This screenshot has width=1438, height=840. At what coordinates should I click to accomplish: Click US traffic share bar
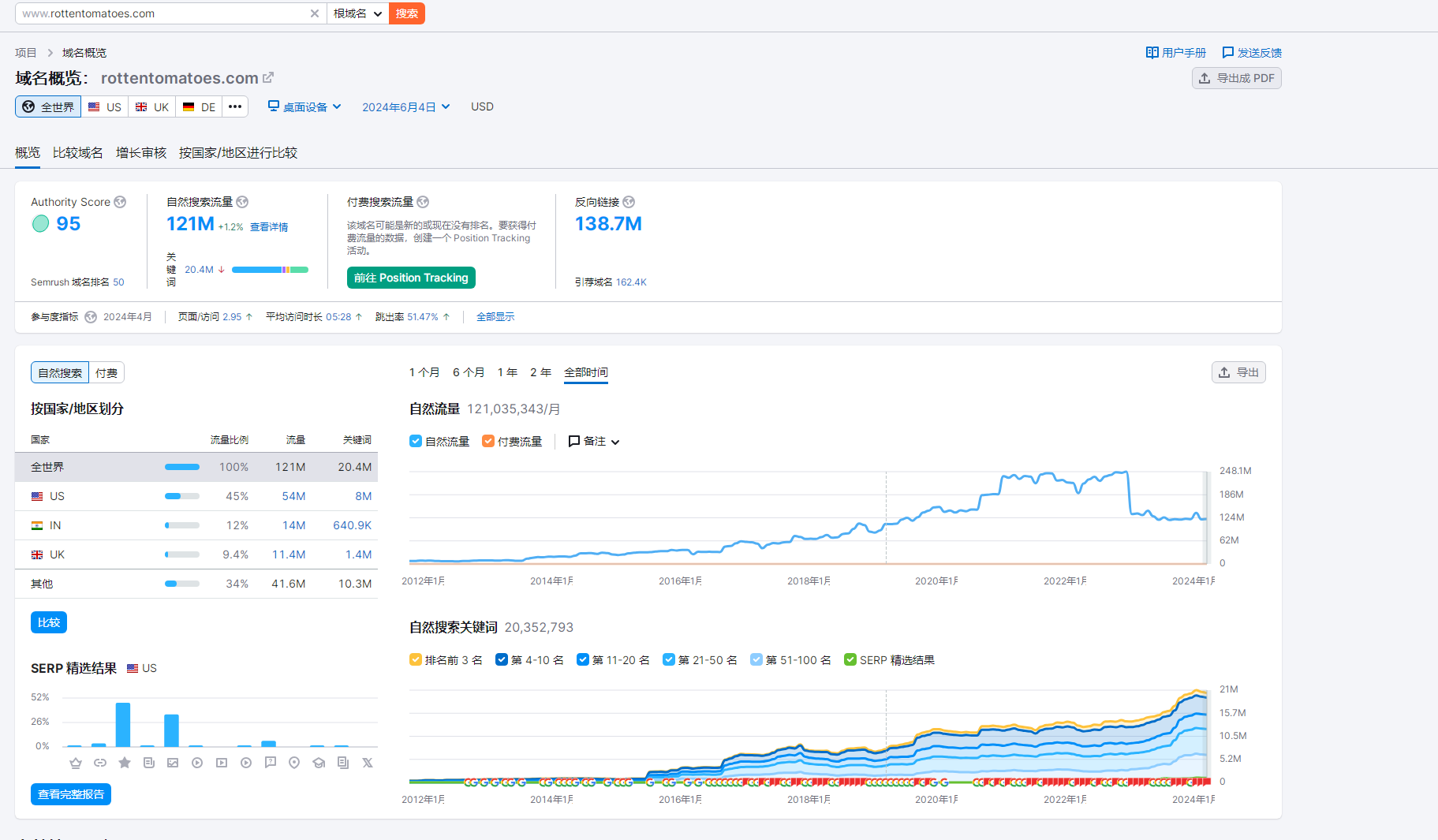(182, 496)
